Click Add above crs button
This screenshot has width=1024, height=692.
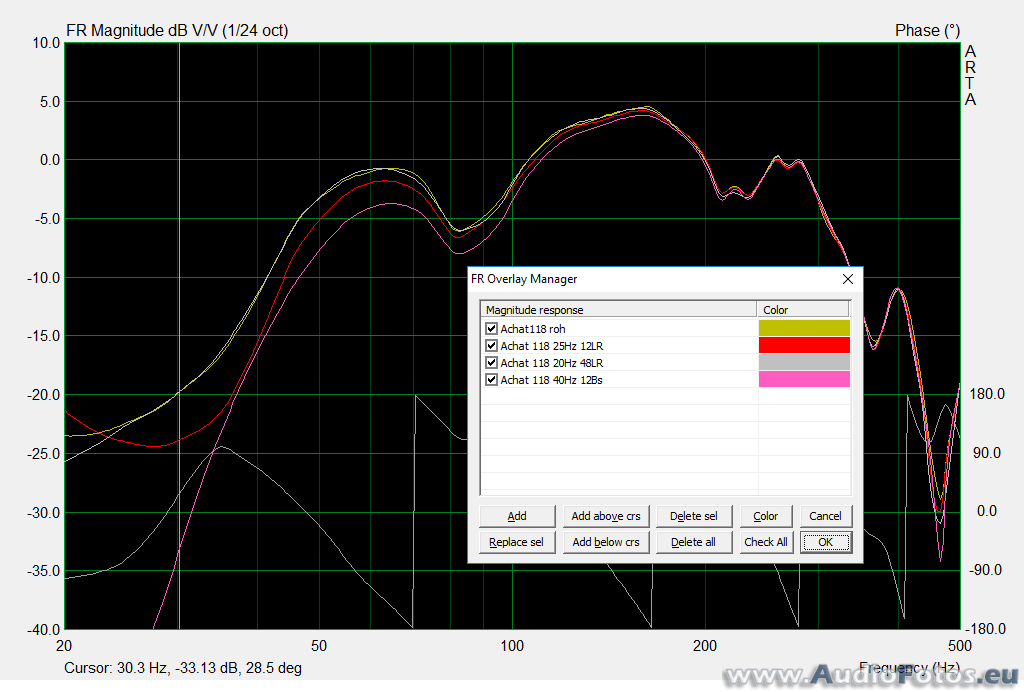tap(606, 516)
